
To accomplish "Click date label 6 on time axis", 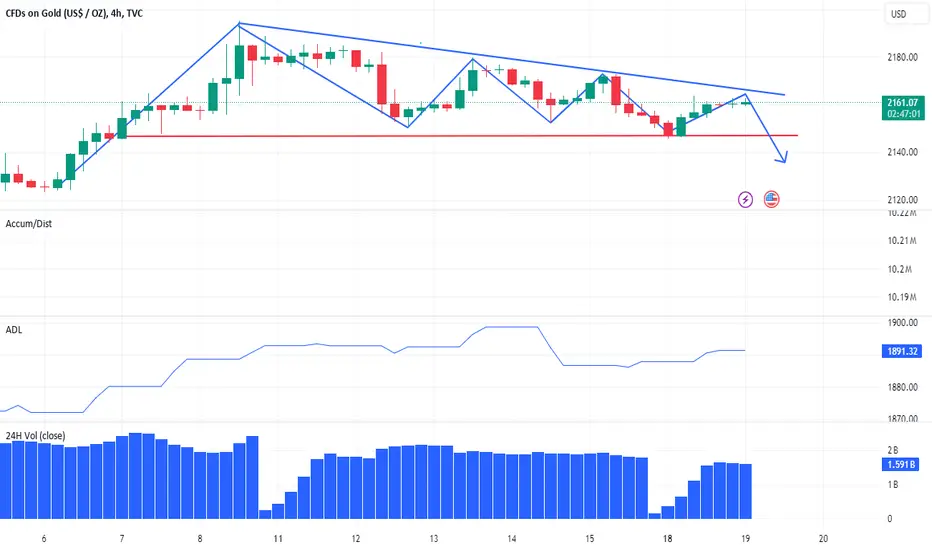I will pyautogui.click(x=44, y=539).
